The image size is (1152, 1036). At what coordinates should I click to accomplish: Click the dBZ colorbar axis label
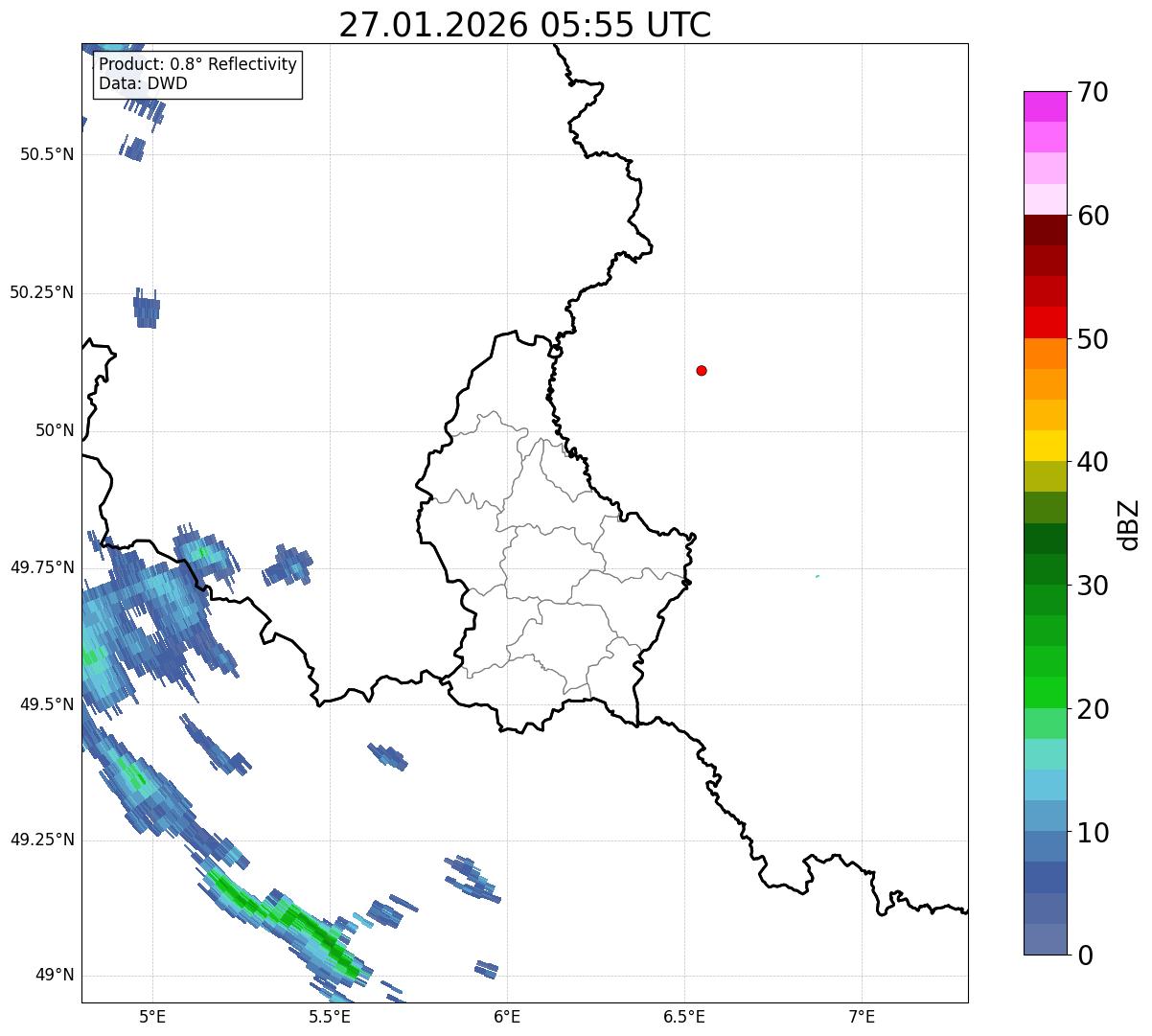(1129, 524)
